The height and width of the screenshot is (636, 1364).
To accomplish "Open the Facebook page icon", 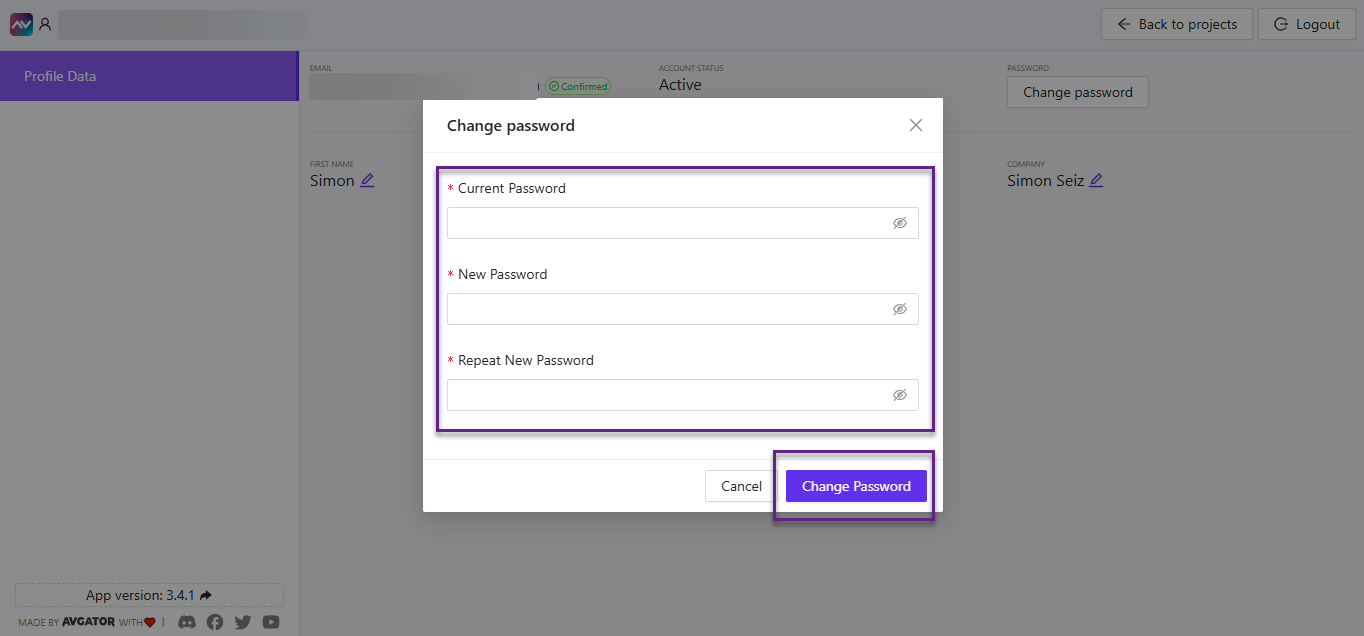I will coord(215,621).
